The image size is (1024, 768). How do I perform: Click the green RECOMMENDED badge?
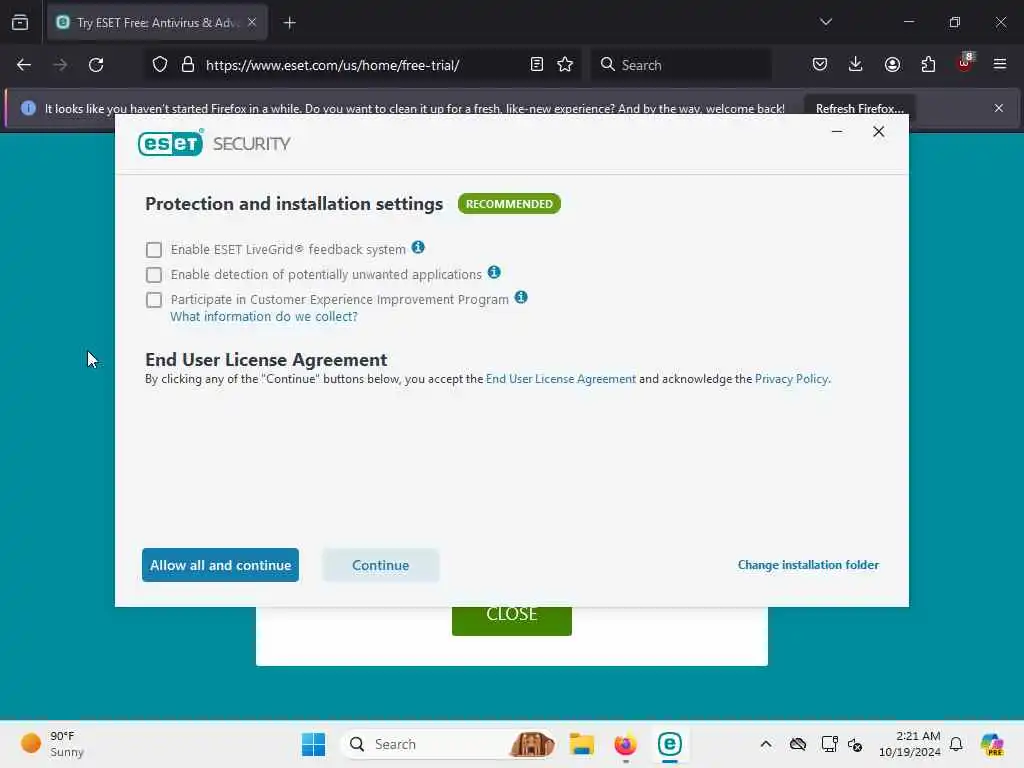509,204
